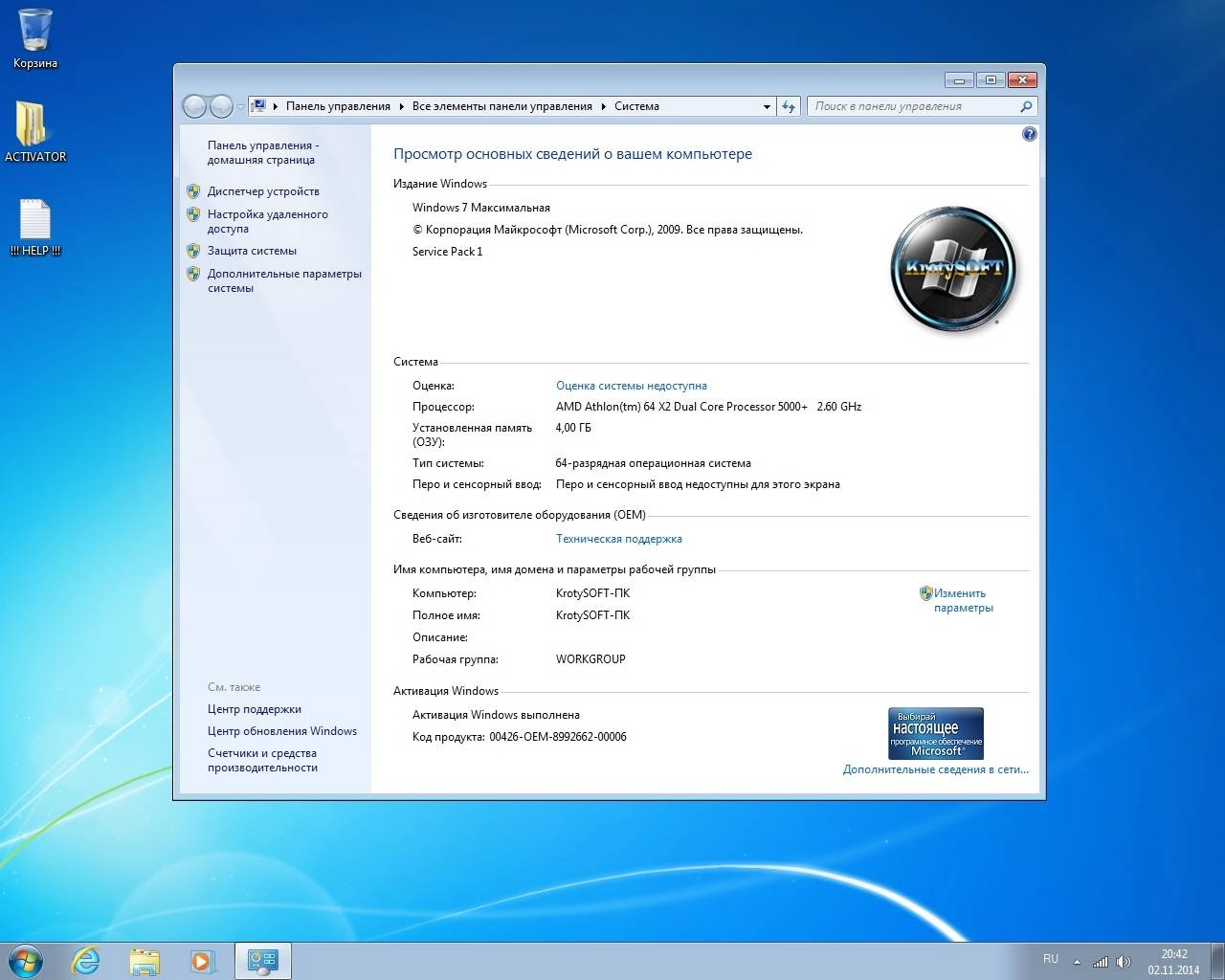Screen dimensions: 1225x980
Task: Click the genuine Microsoft software badge
Action: (x=936, y=733)
